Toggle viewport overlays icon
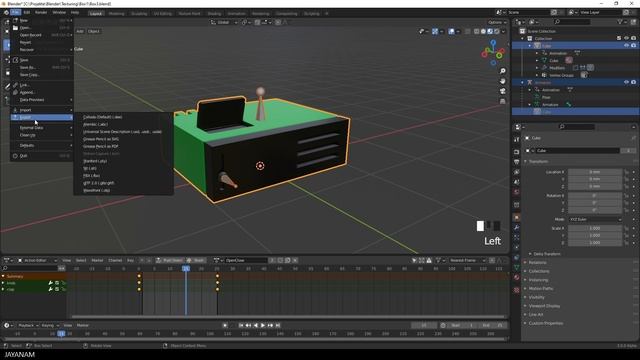The height and width of the screenshot is (360, 640). (x=451, y=31)
